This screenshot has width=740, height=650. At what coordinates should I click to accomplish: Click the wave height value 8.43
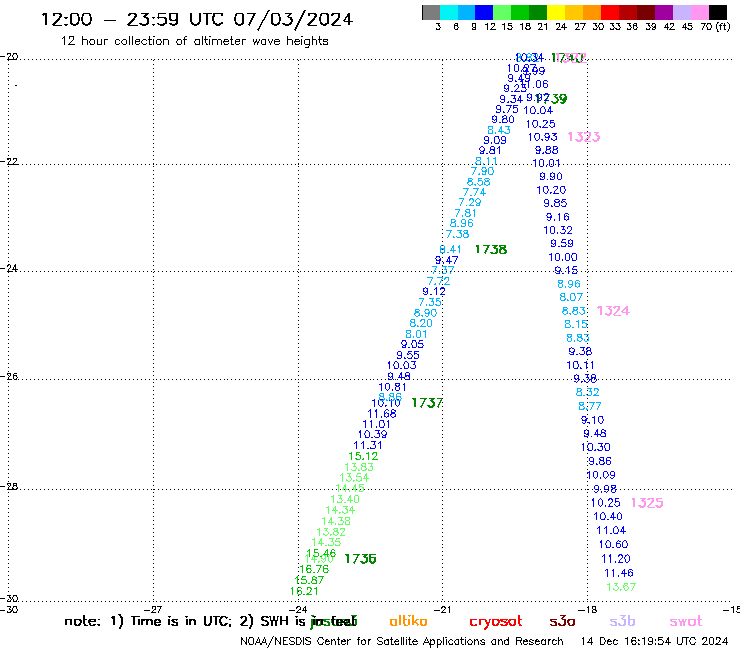coord(499,130)
